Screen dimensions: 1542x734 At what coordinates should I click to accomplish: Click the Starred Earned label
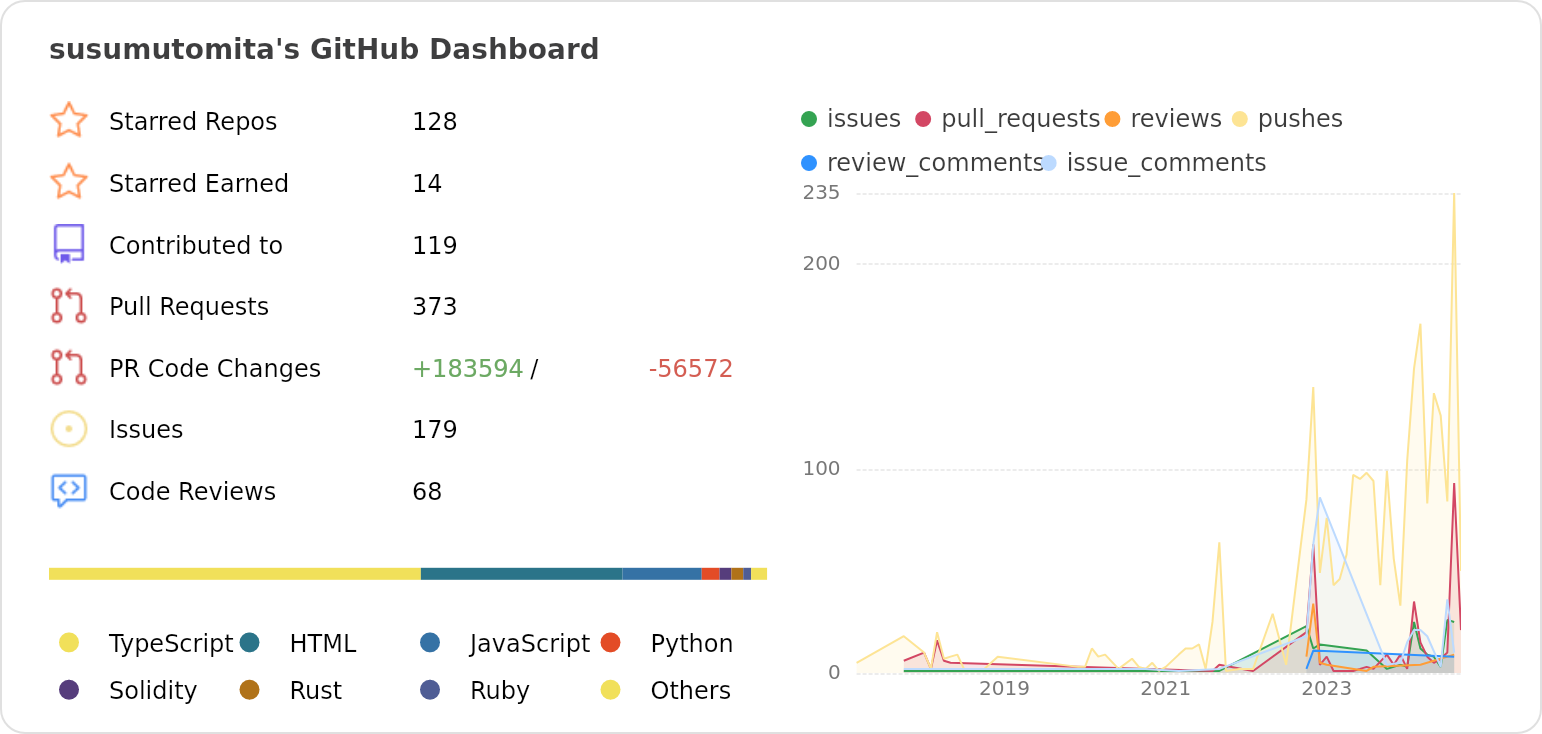(199, 184)
